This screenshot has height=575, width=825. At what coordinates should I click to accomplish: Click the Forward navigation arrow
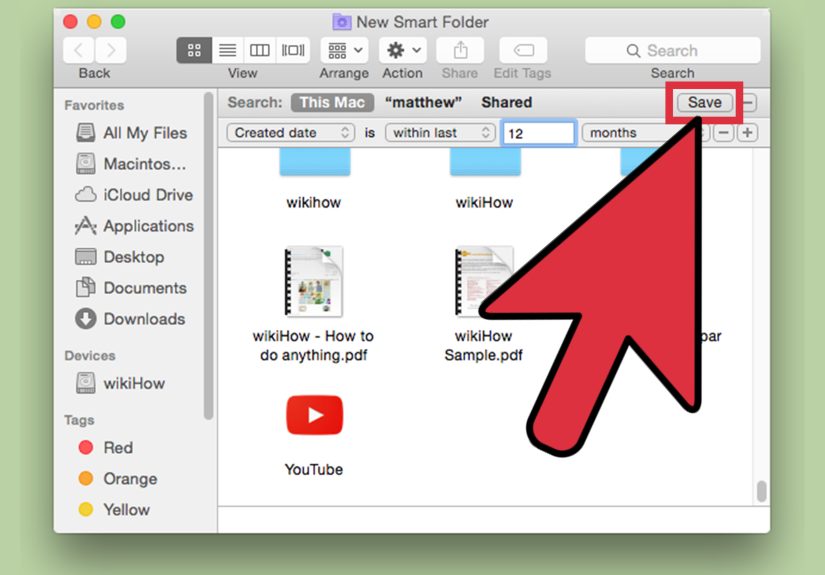(x=111, y=51)
